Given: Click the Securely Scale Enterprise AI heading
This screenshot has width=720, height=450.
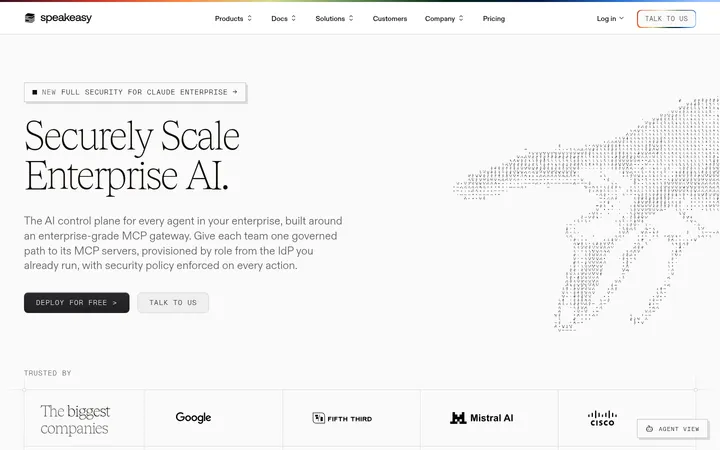Looking at the screenshot, I should click(132, 156).
